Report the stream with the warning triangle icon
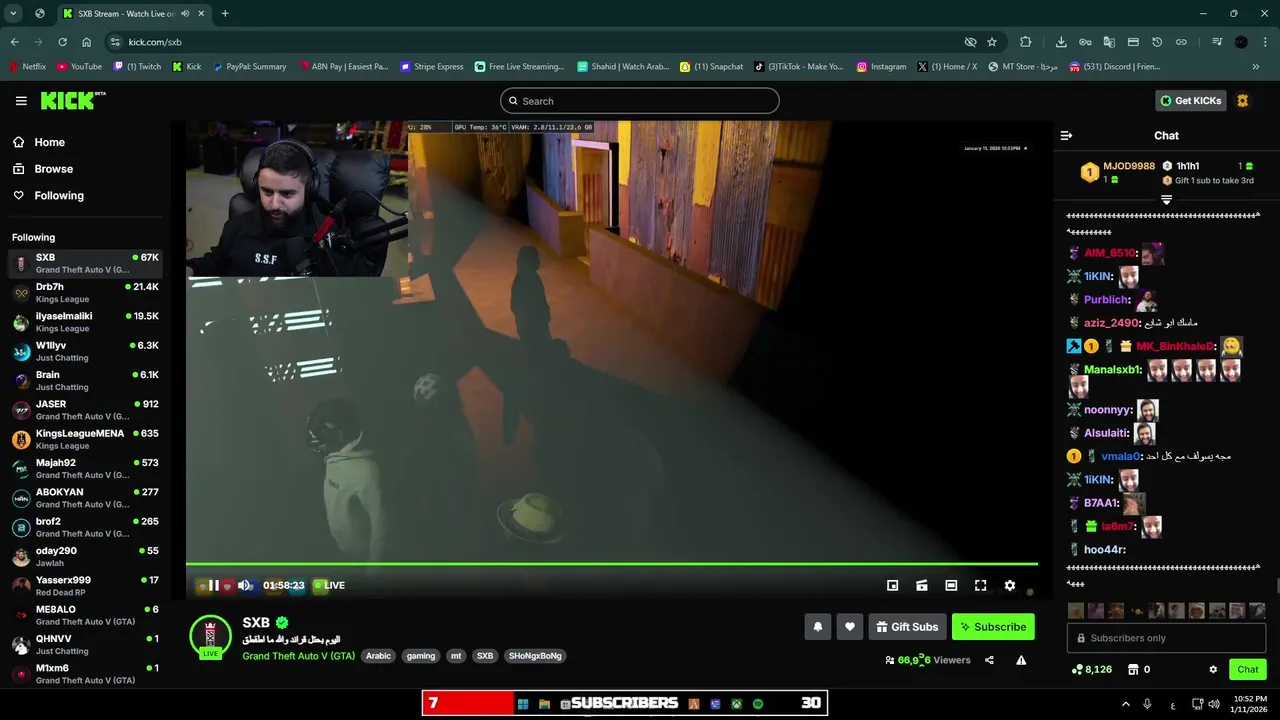This screenshot has height=720, width=1280. [1021, 660]
